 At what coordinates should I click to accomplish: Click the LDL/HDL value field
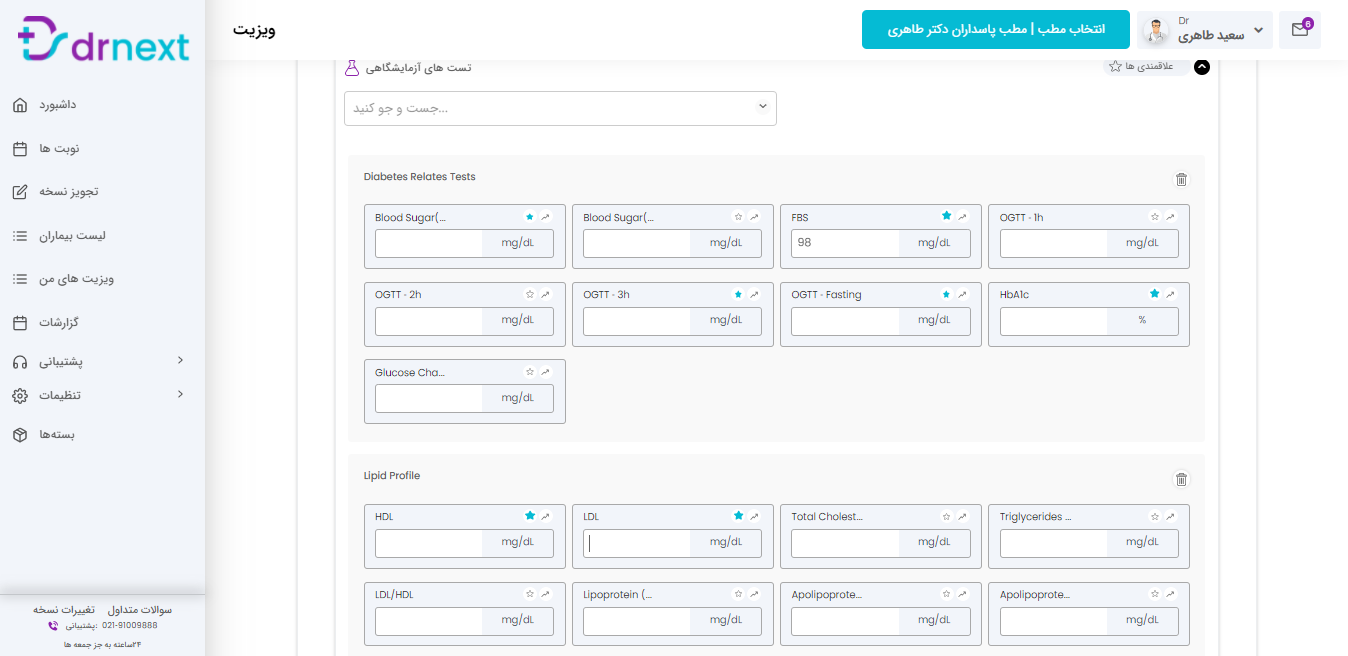429,621
